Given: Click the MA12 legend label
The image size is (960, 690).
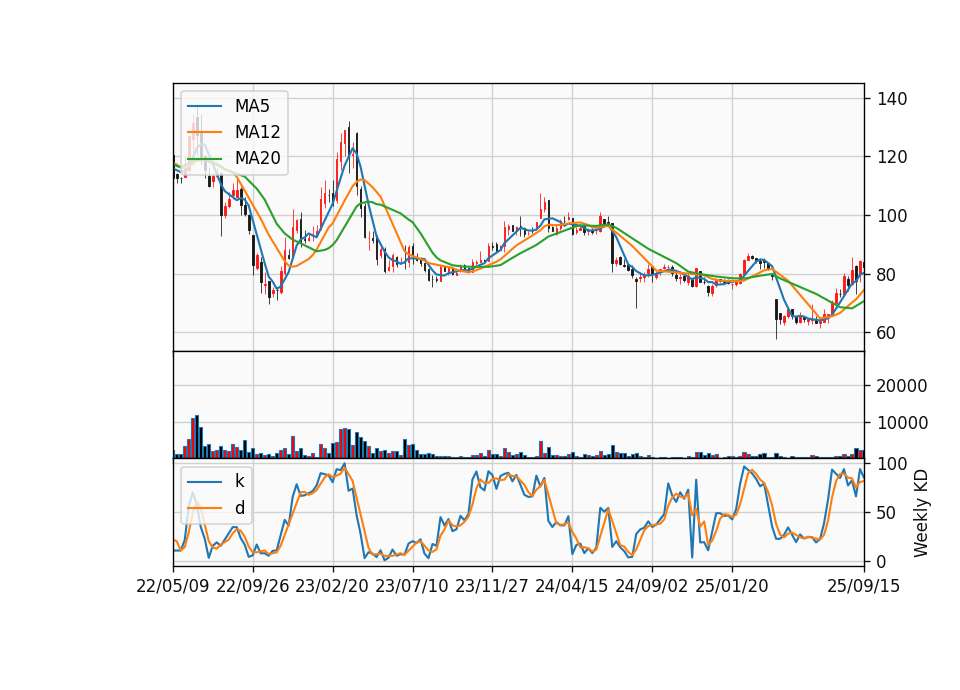Looking at the screenshot, I should coord(258,132).
